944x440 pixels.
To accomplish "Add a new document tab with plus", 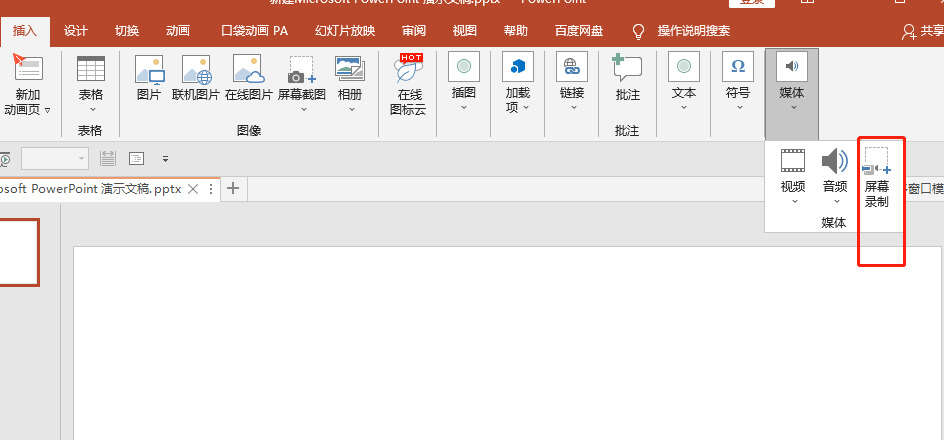I will 233,188.
